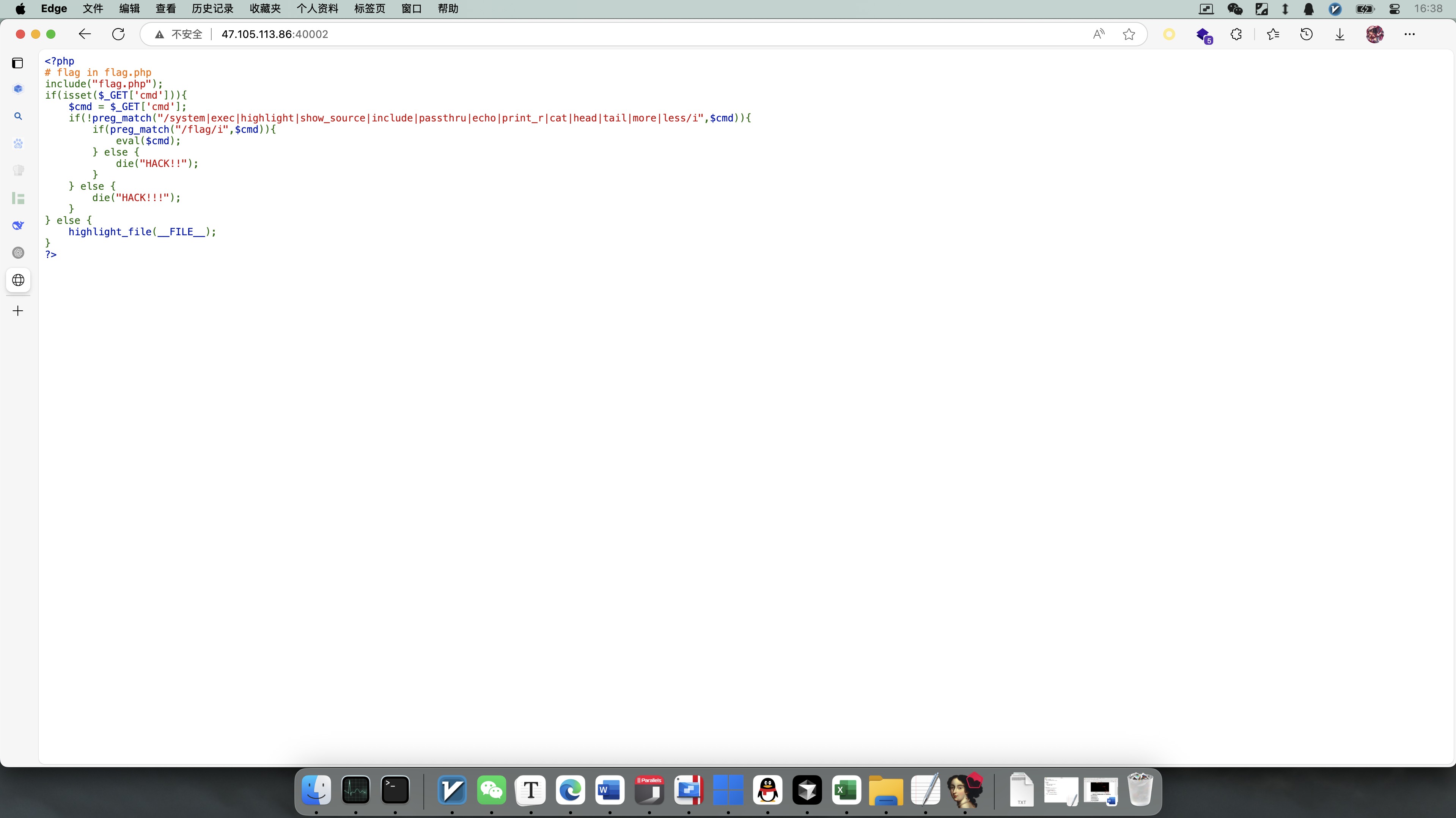This screenshot has width=1456, height=818.
Task: Open the profile avatar menu
Action: pos(1374,35)
